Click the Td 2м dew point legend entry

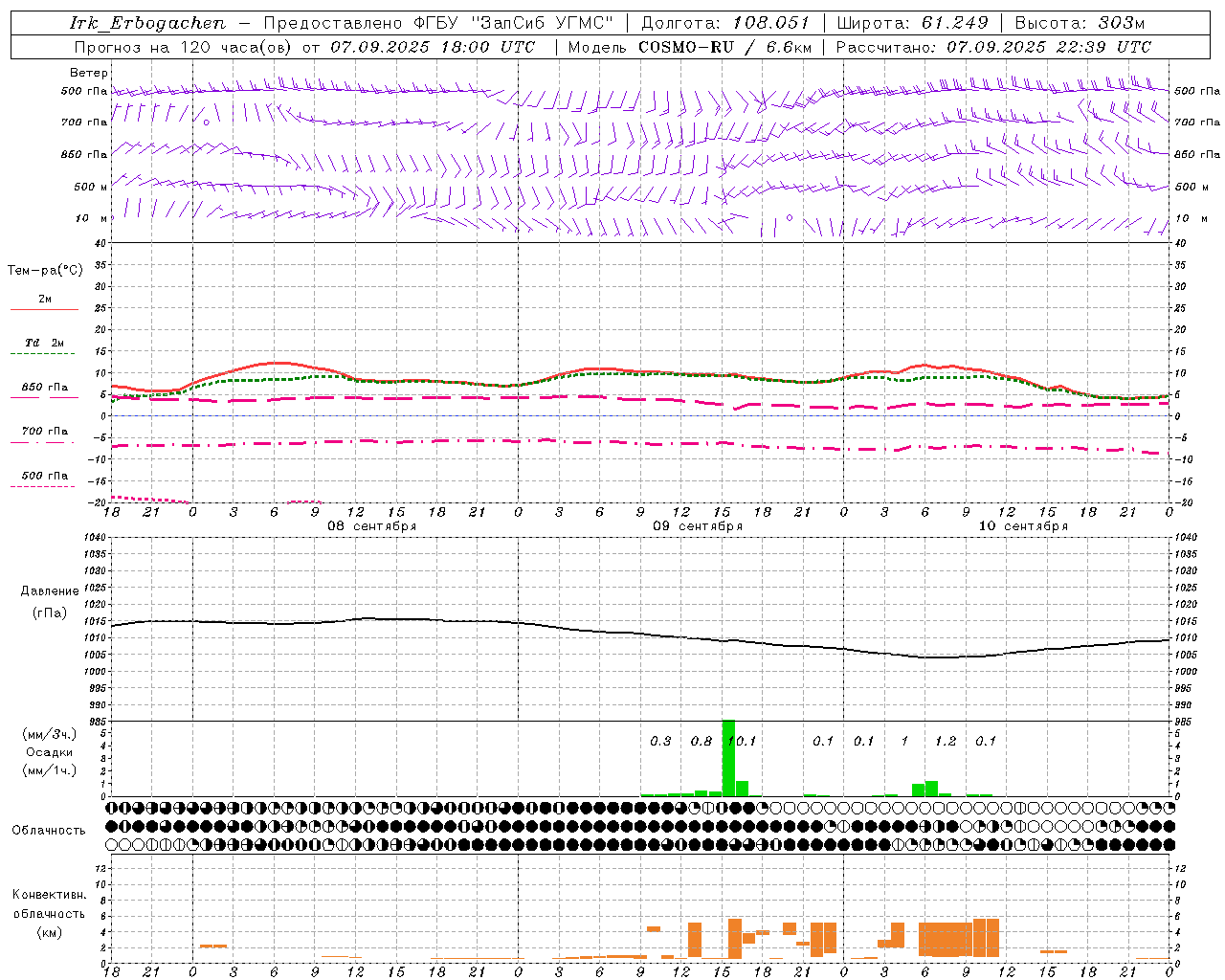[45, 343]
